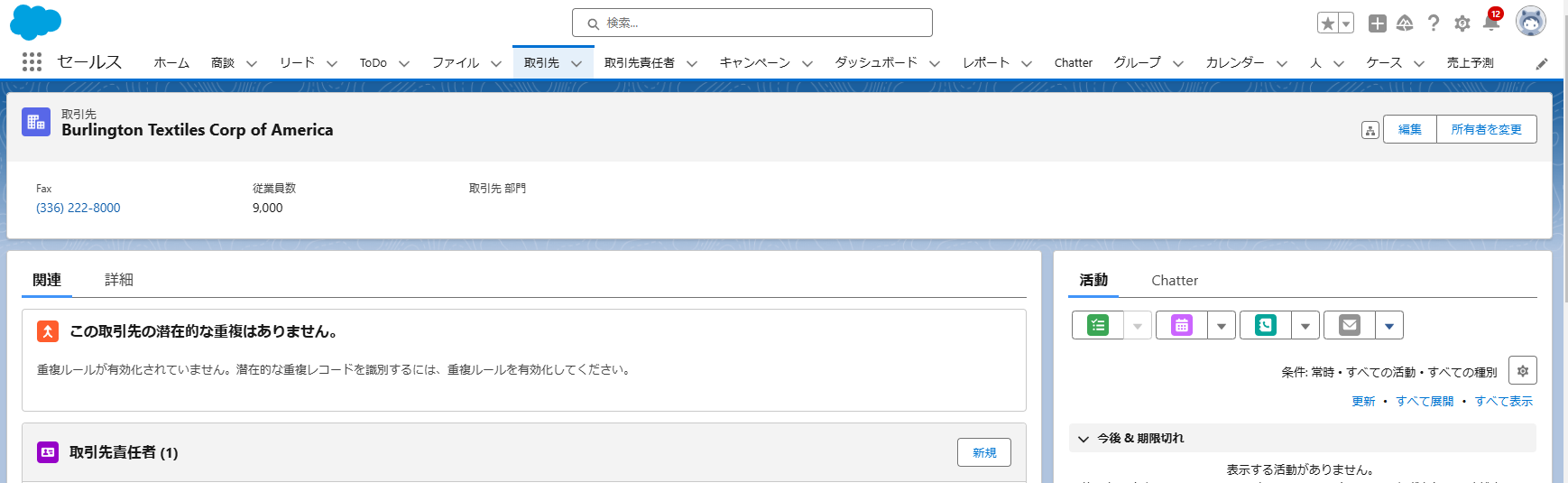
Task: Click the 更新 link
Action: [1363, 401]
